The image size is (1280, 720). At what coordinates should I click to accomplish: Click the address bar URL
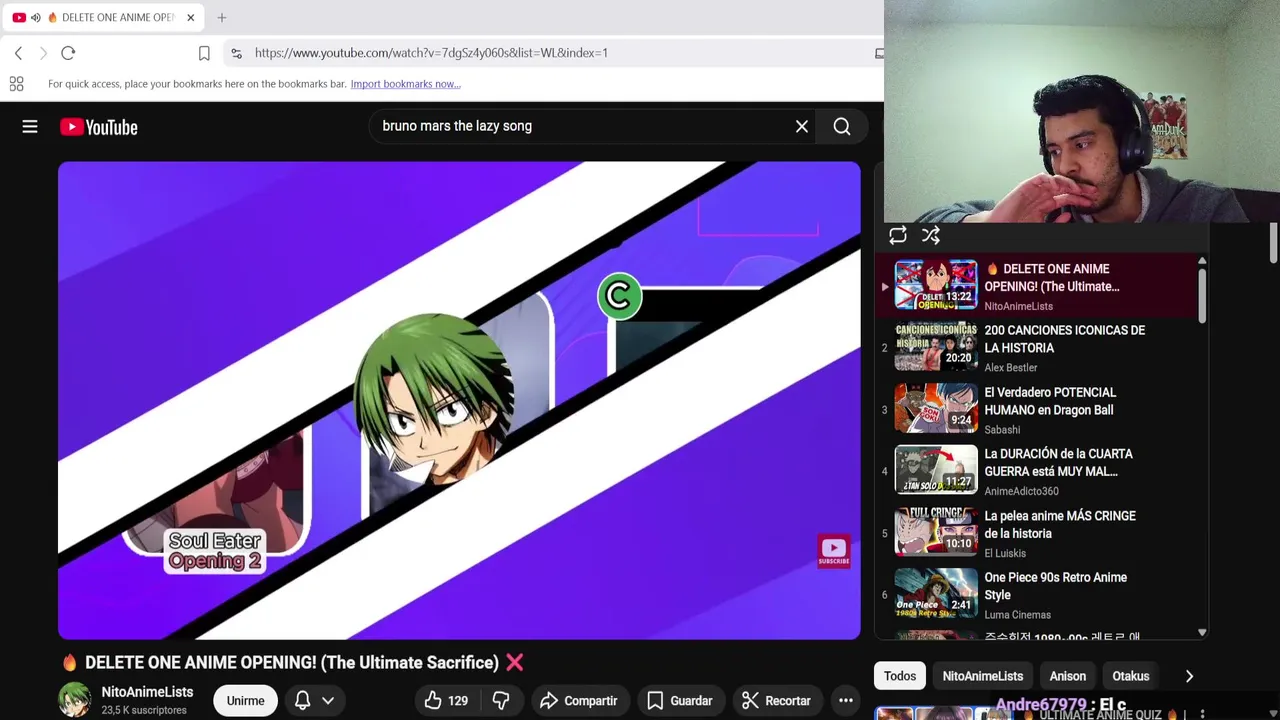(431, 53)
